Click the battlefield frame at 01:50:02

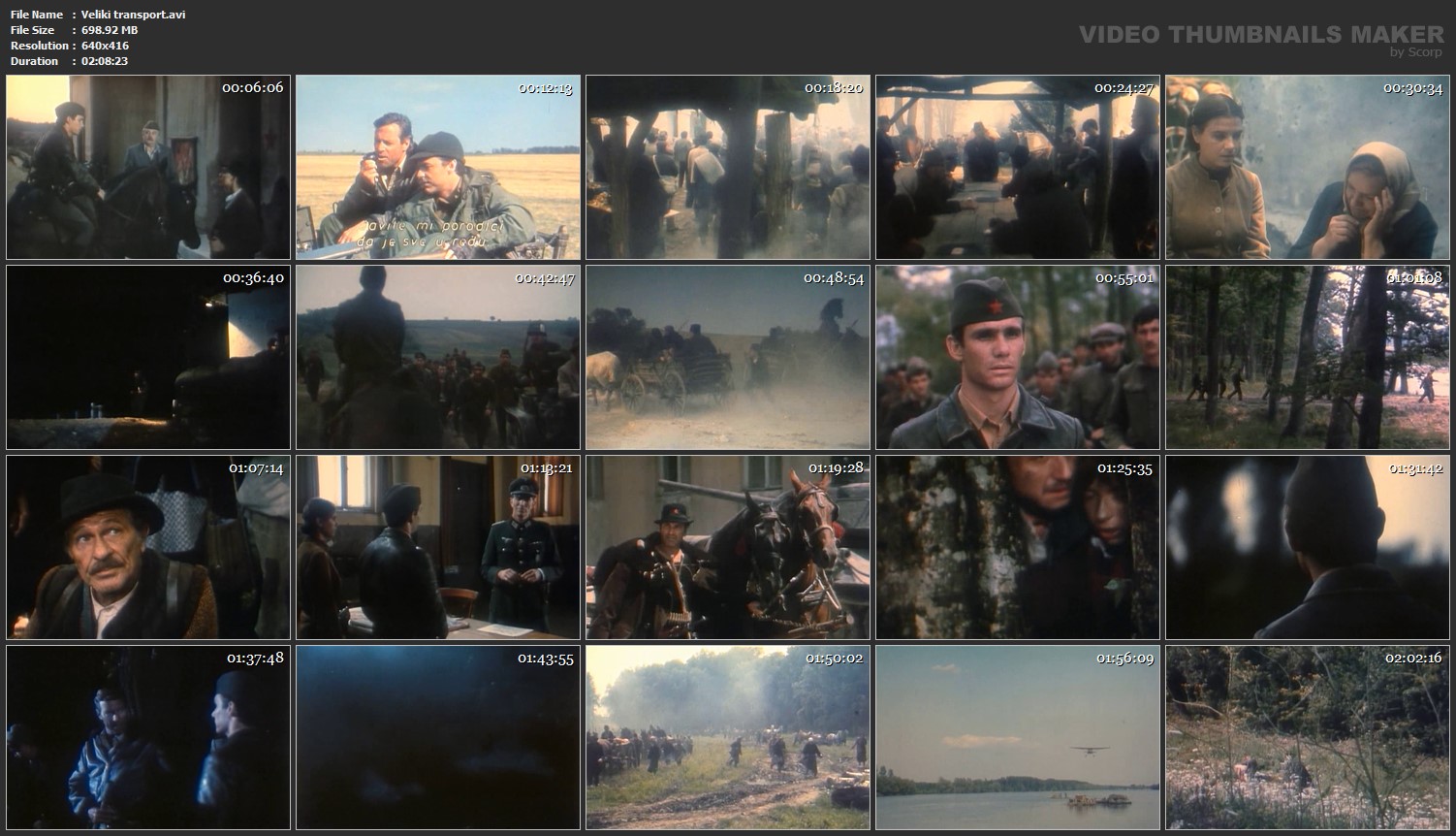[728, 737]
